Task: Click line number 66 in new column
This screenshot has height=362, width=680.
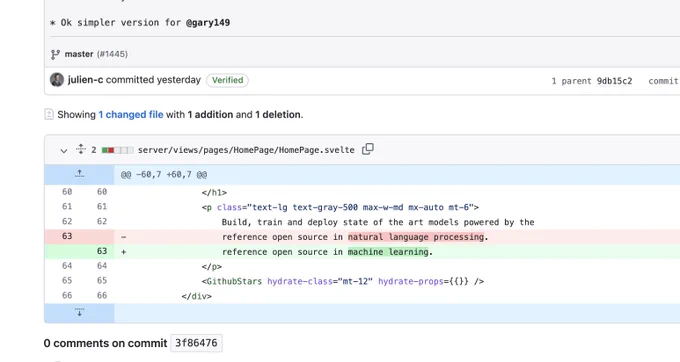Action: [102, 295]
